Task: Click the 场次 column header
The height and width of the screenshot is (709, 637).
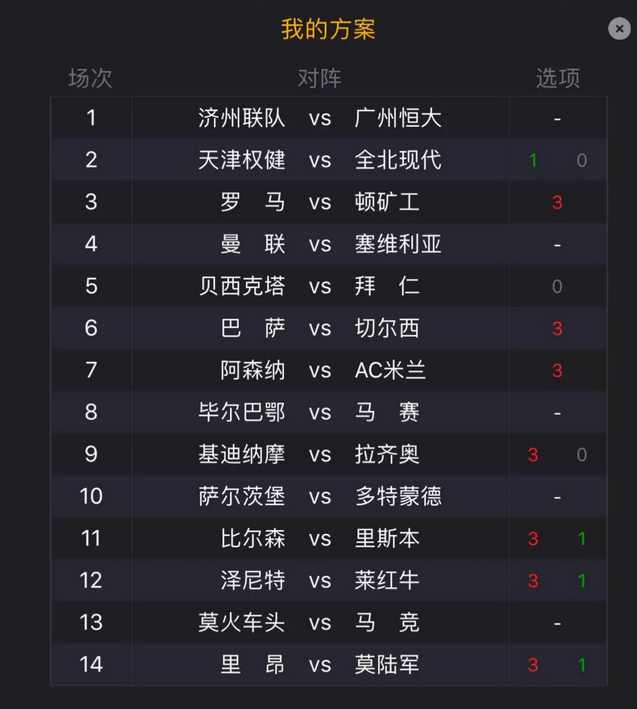Action: click(x=90, y=78)
